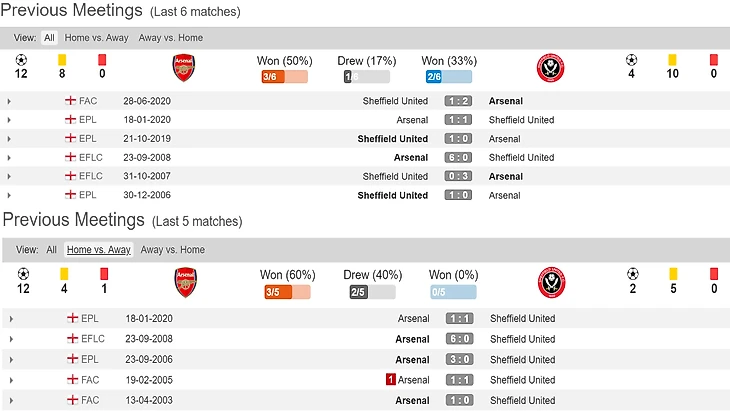This screenshot has height=411, width=730.
Task: Open the 6:0 score of the 23-09-2008 match
Action: tap(458, 158)
